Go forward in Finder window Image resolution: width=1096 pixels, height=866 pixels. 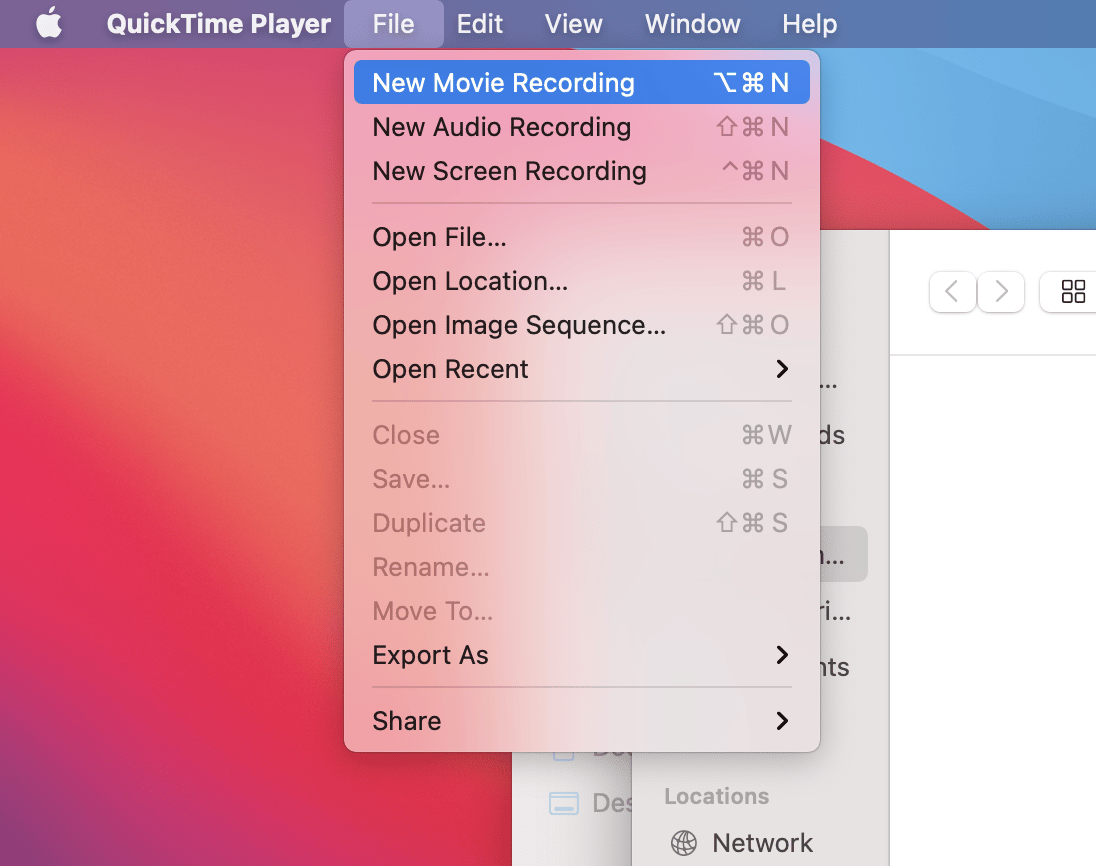[1001, 291]
